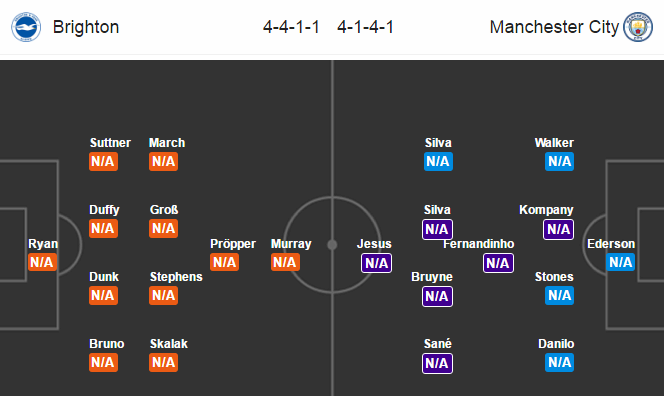Open the Brighton team name link
664x396 pixels.
[86, 27]
